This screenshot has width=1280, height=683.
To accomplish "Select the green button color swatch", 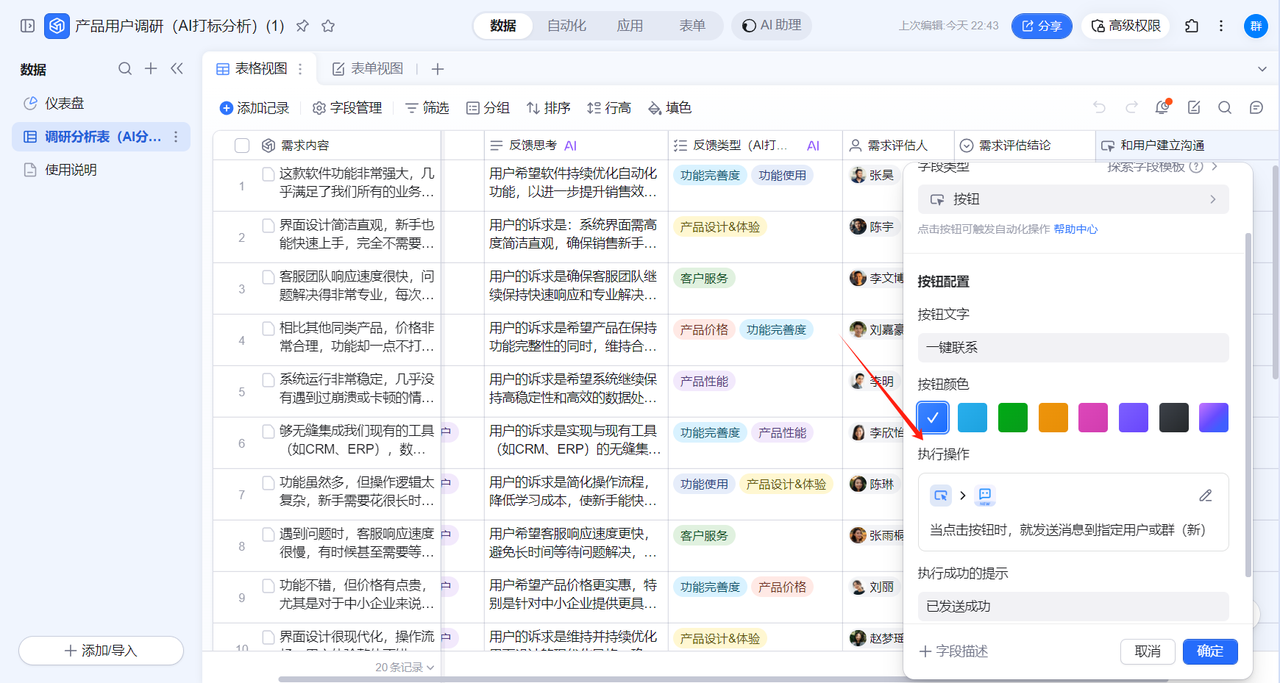I will tap(1013, 417).
